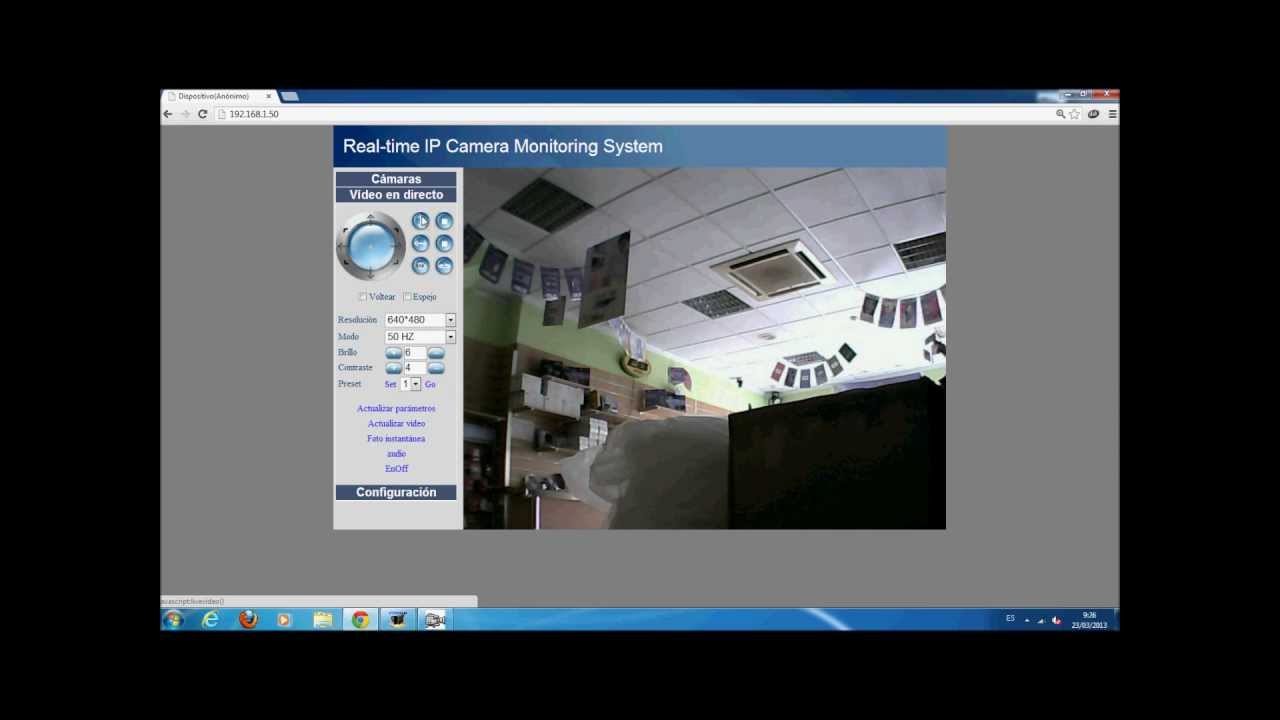Stop horizontal patrol icon
This screenshot has width=1280, height=720.
[444, 243]
